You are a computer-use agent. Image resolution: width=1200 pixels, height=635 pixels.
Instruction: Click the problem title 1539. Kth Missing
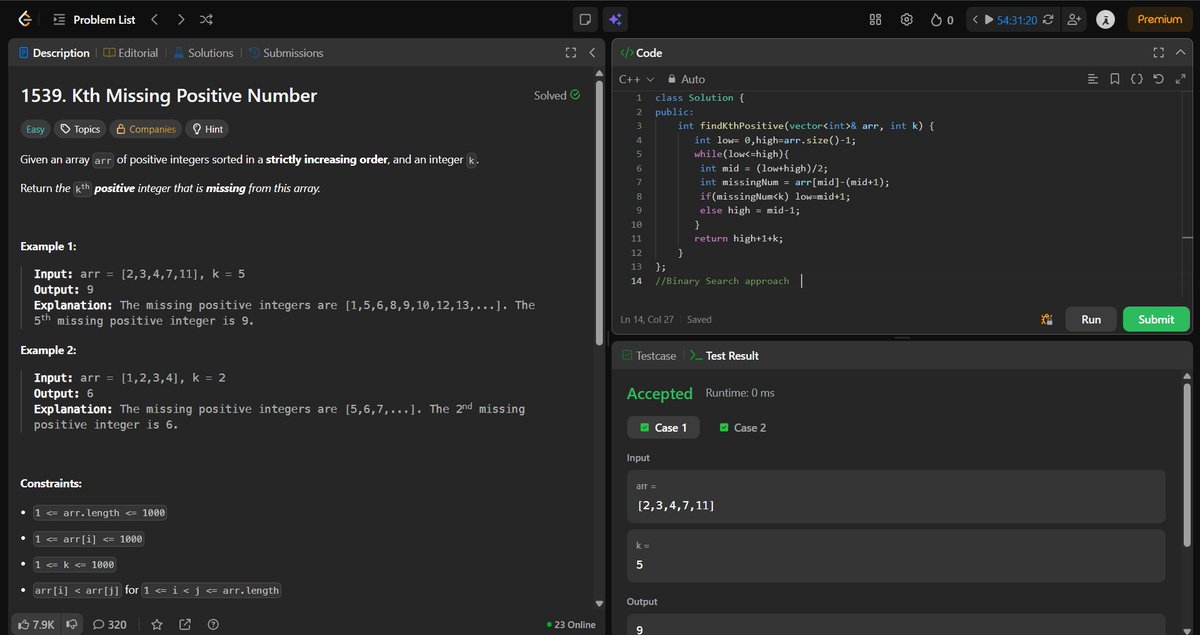169,96
